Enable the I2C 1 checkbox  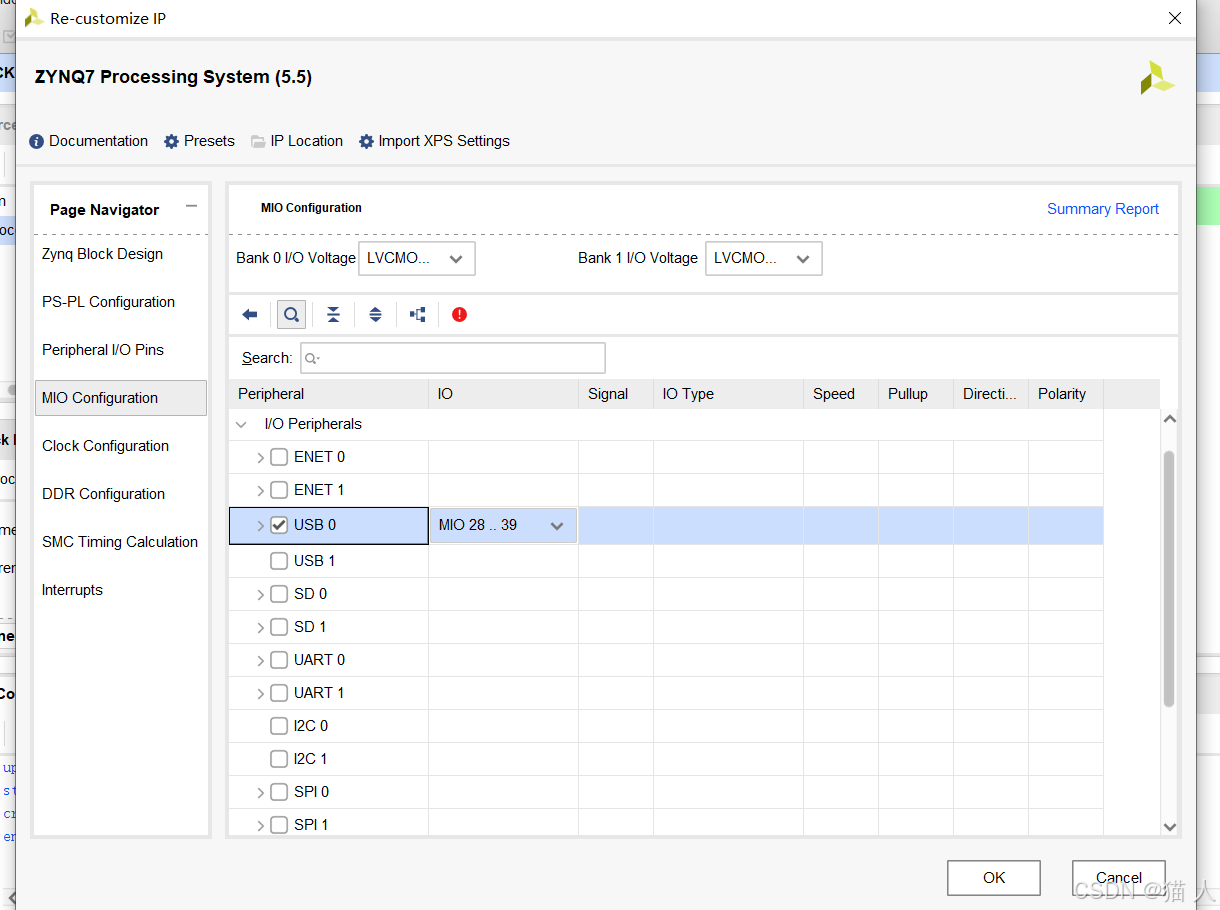pyautogui.click(x=279, y=759)
